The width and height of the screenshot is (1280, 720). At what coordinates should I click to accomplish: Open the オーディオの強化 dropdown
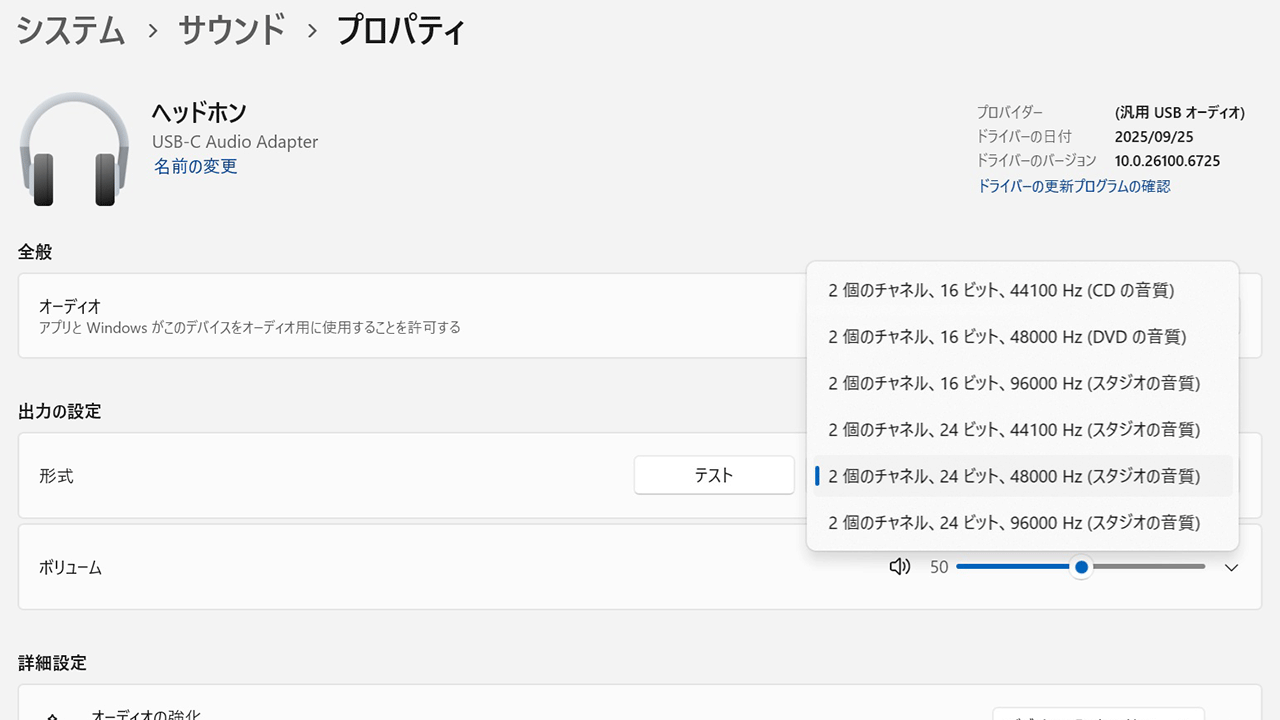pyautogui.click(x=1098, y=714)
